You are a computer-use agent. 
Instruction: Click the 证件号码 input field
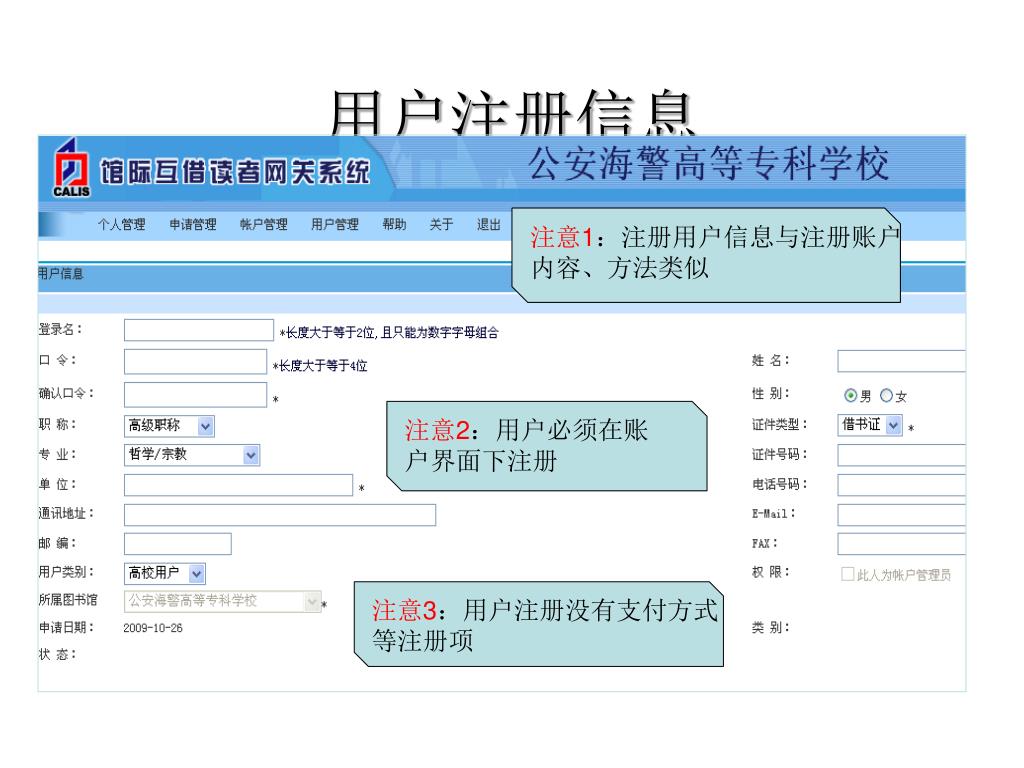pyautogui.click(x=901, y=455)
